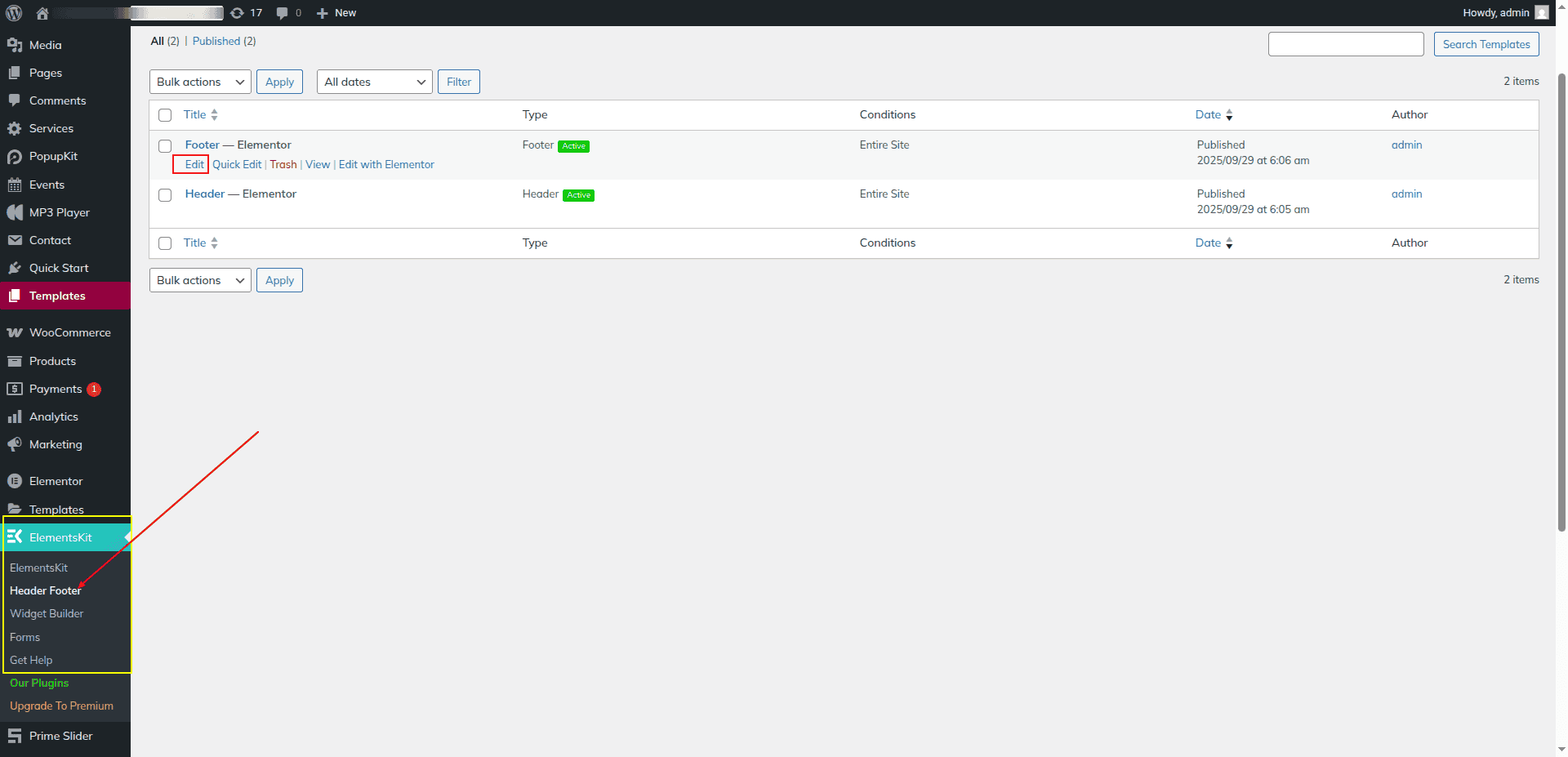Go to Products in the sidebar menu
The width and height of the screenshot is (1568, 757).
click(x=52, y=362)
